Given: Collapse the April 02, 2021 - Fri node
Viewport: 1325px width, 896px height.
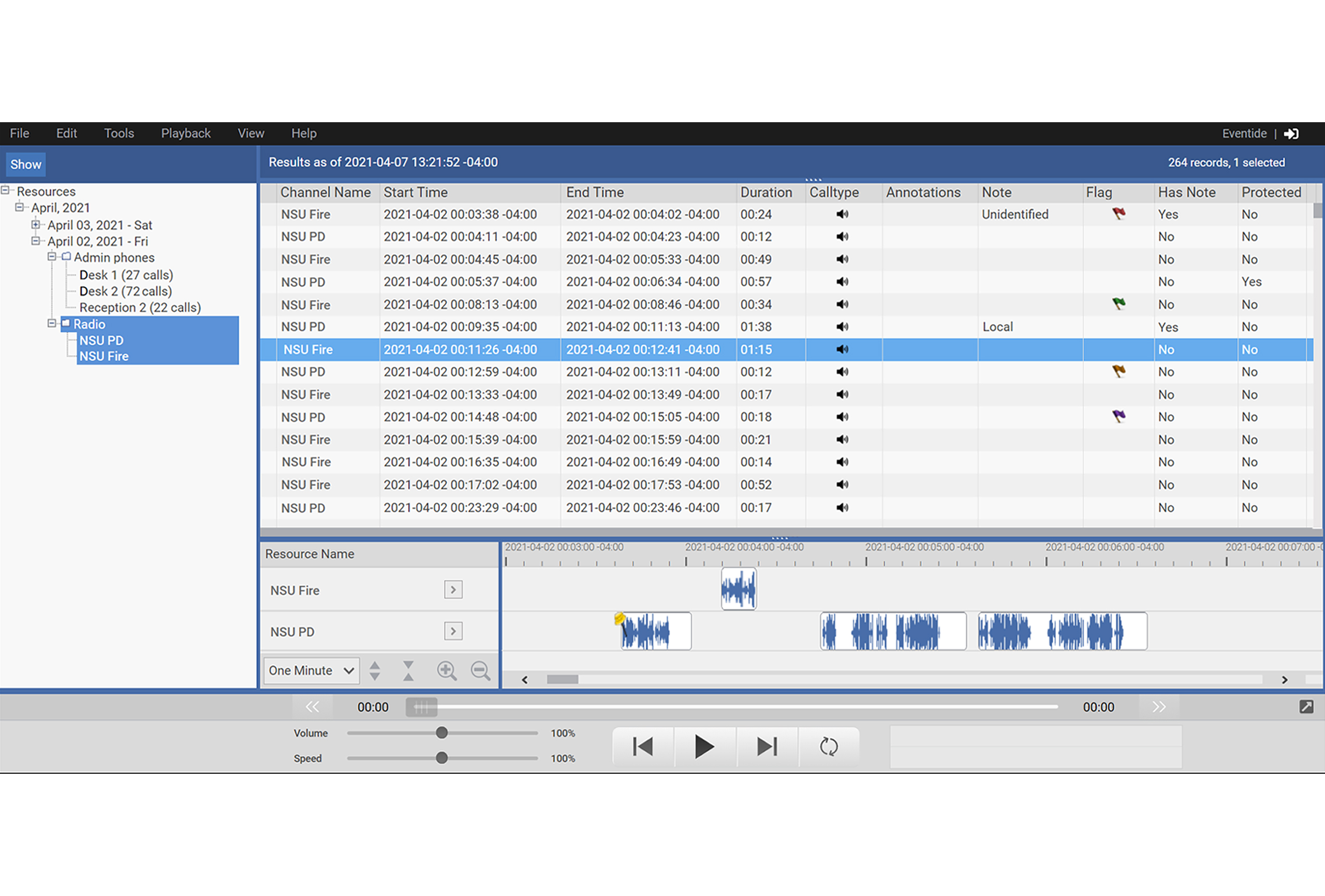Looking at the screenshot, I should (x=35, y=241).
